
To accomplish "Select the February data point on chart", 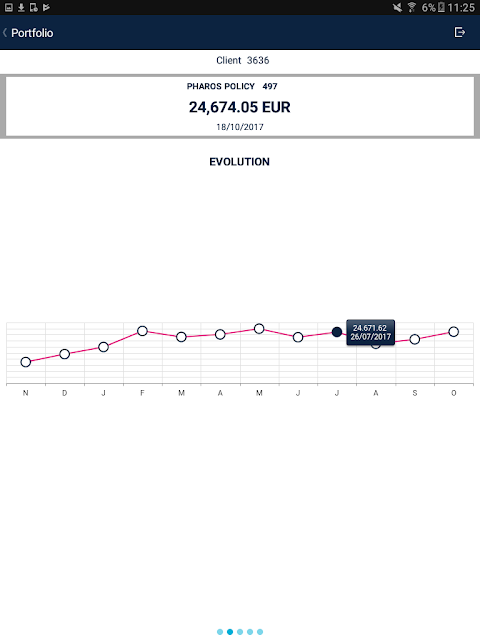I will coord(142,331).
